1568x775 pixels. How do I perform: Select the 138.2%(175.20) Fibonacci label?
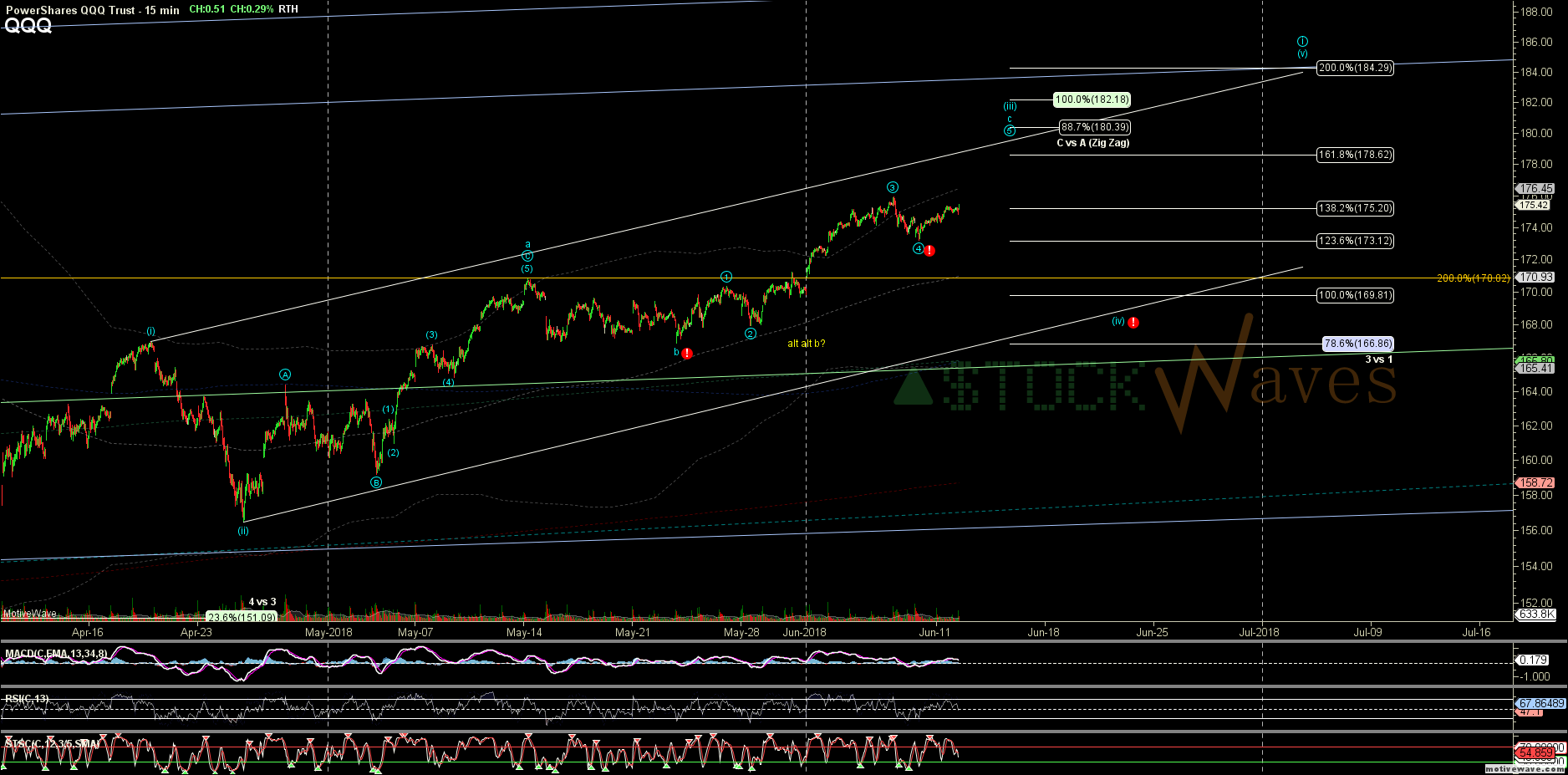pyautogui.click(x=1355, y=208)
